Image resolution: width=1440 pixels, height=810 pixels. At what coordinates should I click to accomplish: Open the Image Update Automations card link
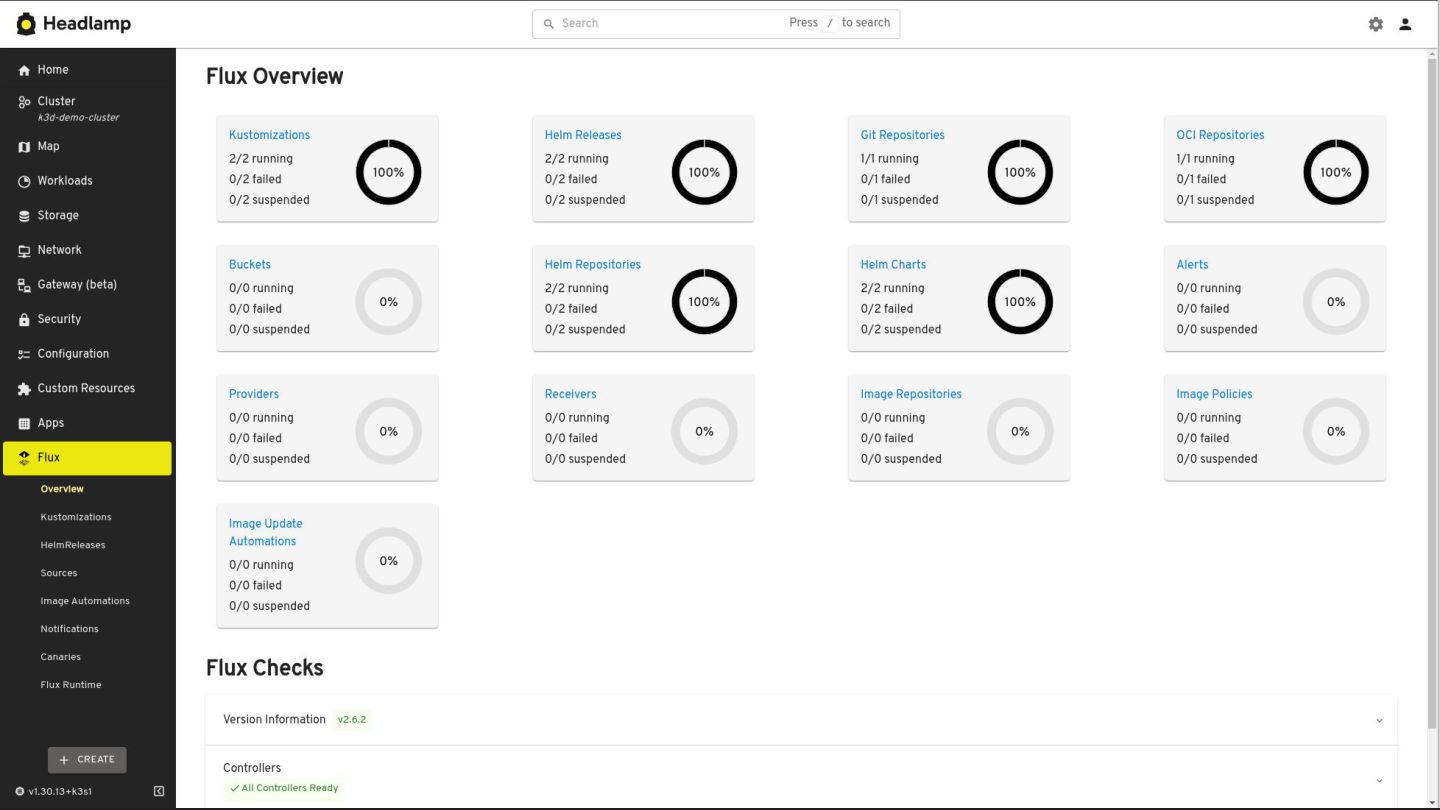point(265,532)
